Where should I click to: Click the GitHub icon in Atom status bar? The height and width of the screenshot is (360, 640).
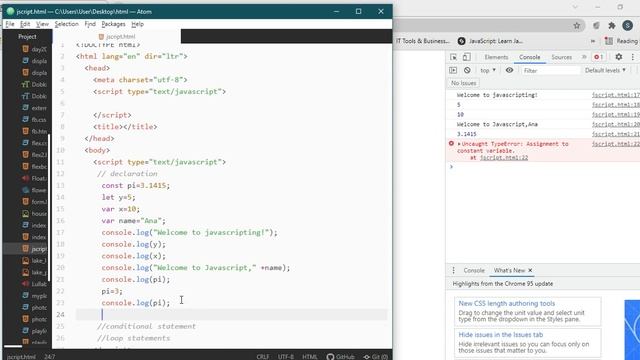330,357
